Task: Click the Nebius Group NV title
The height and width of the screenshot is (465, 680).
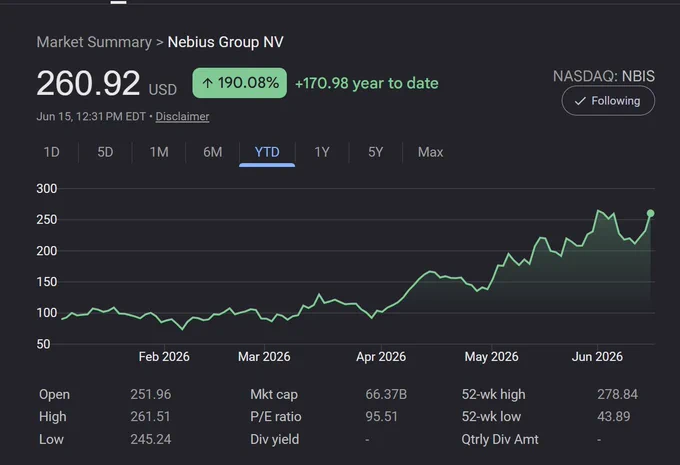Action: (x=226, y=42)
